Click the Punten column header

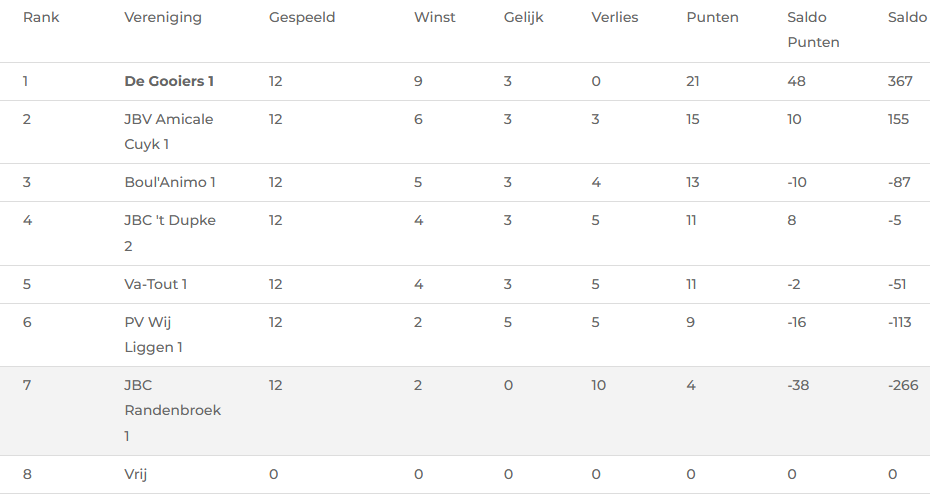click(x=712, y=17)
